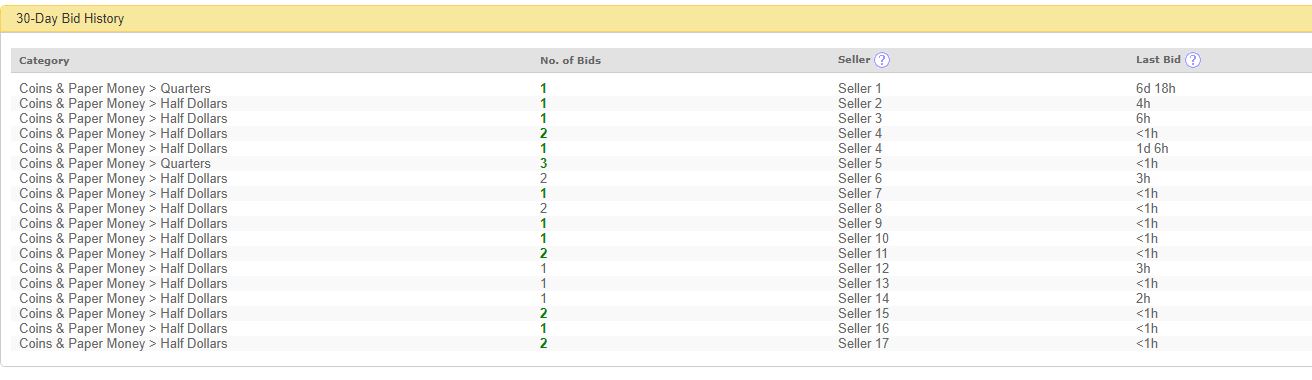Select the Seller 12 cell
Screen dimensions: 1312x380
pos(863,269)
